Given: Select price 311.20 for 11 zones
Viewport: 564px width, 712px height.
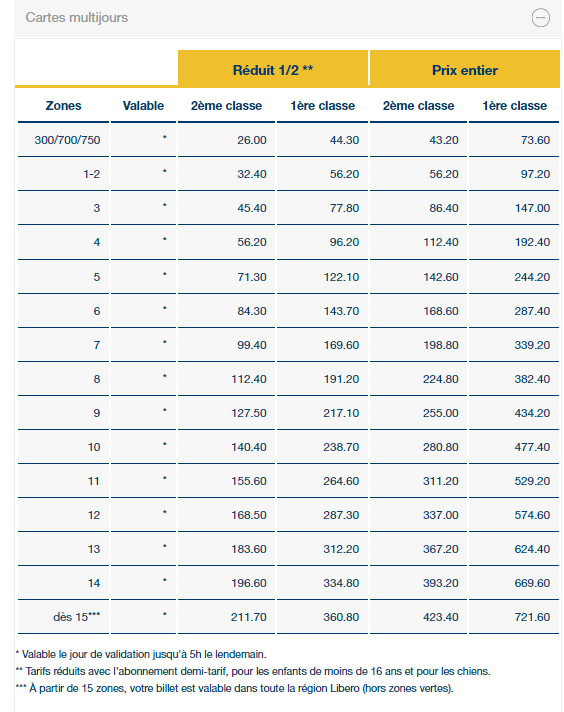Looking at the screenshot, I should coord(440,481).
